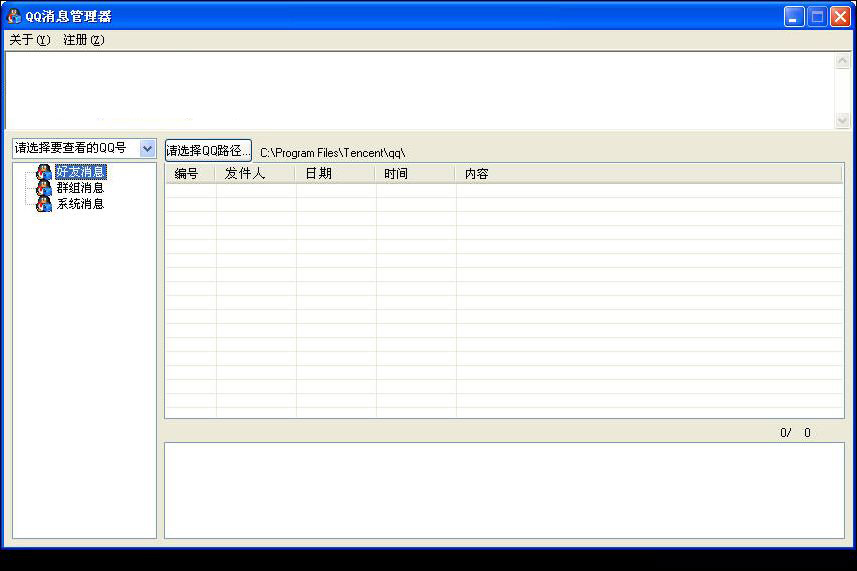Click the QQ app icon in title bar
The image size is (857, 571).
(x=14, y=16)
